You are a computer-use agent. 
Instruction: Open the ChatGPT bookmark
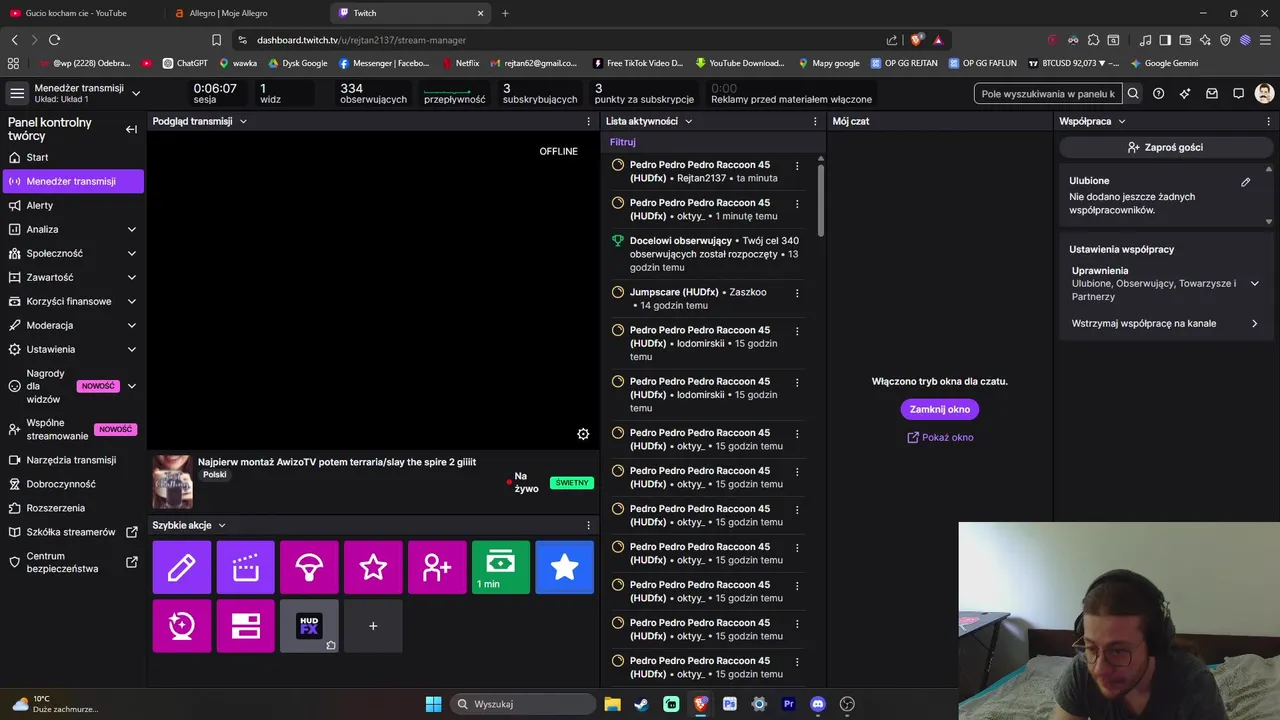pyautogui.click(x=185, y=63)
